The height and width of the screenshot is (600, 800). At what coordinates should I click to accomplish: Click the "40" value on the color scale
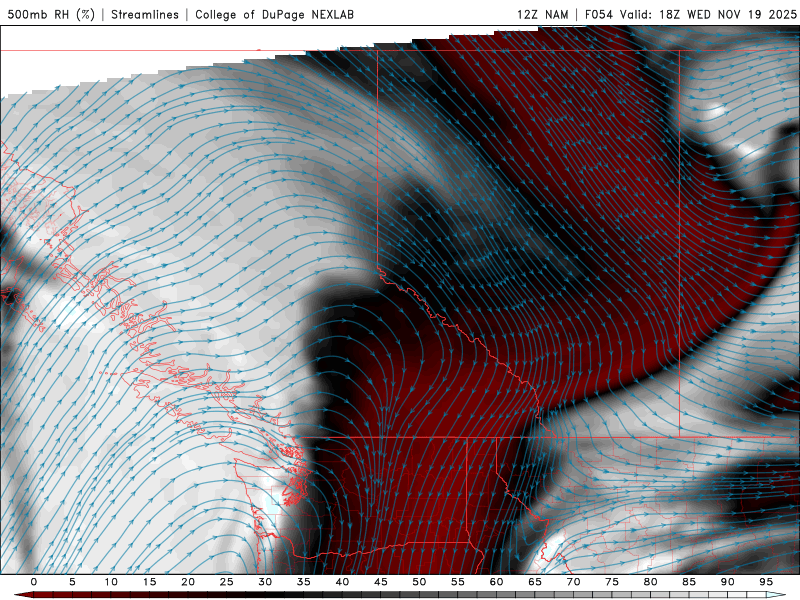tap(342, 582)
